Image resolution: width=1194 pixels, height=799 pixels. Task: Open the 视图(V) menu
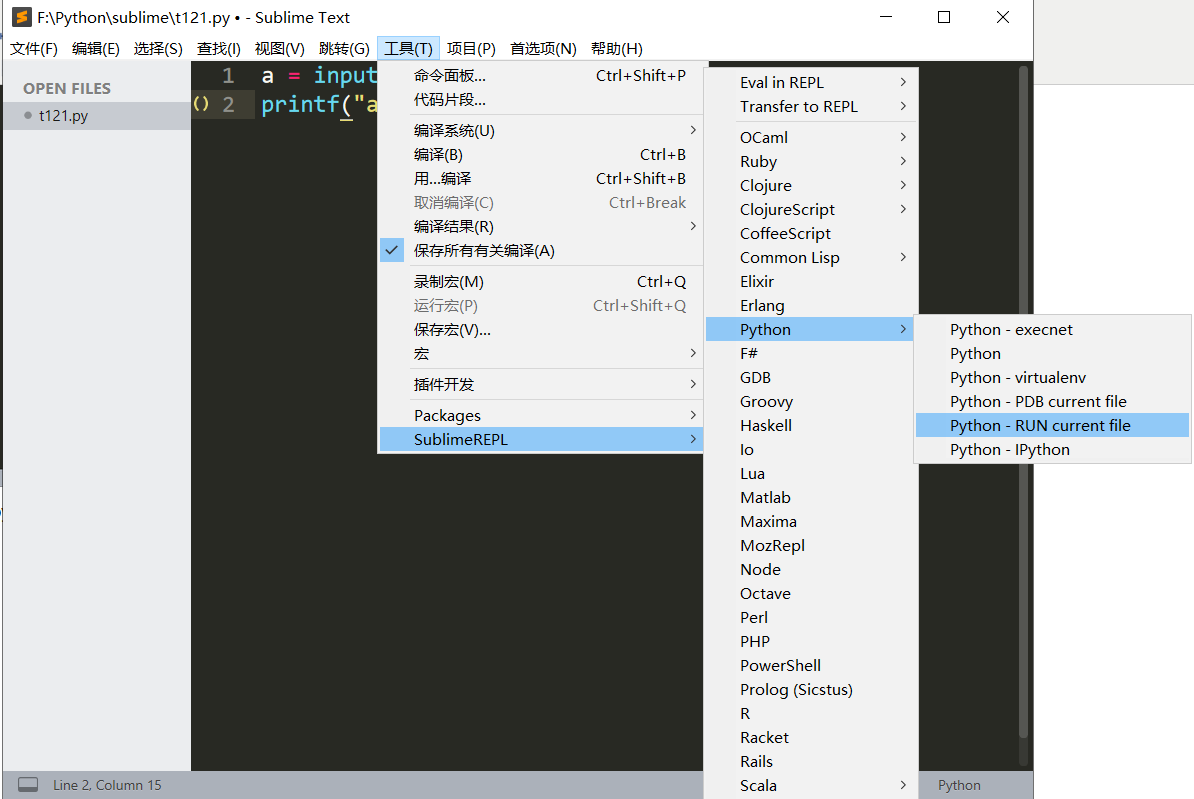[x=279, y=49]
